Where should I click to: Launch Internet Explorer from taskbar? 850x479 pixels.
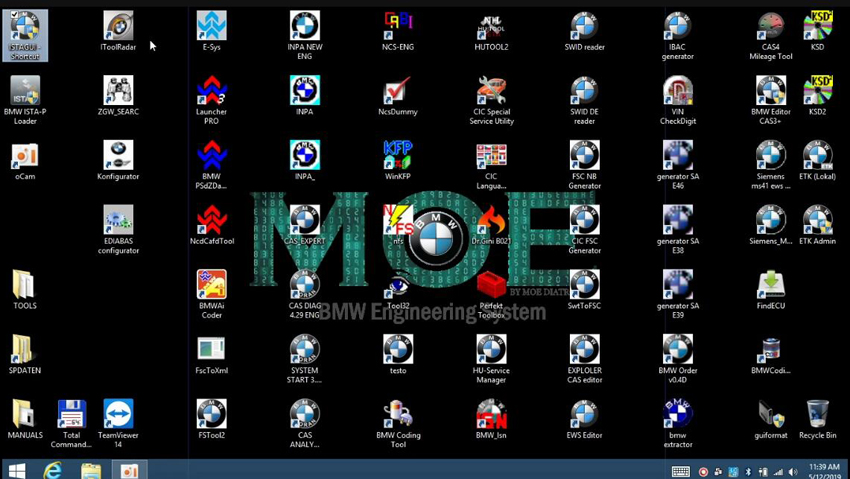coord(53,471)
